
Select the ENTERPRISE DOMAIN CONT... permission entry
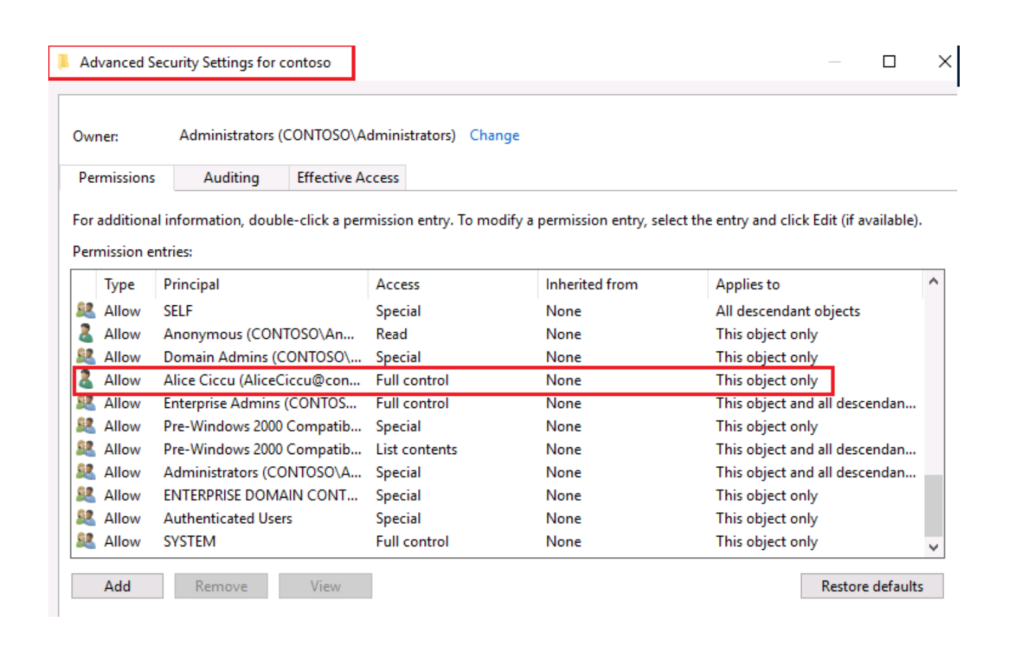click(x=260, y=495)
